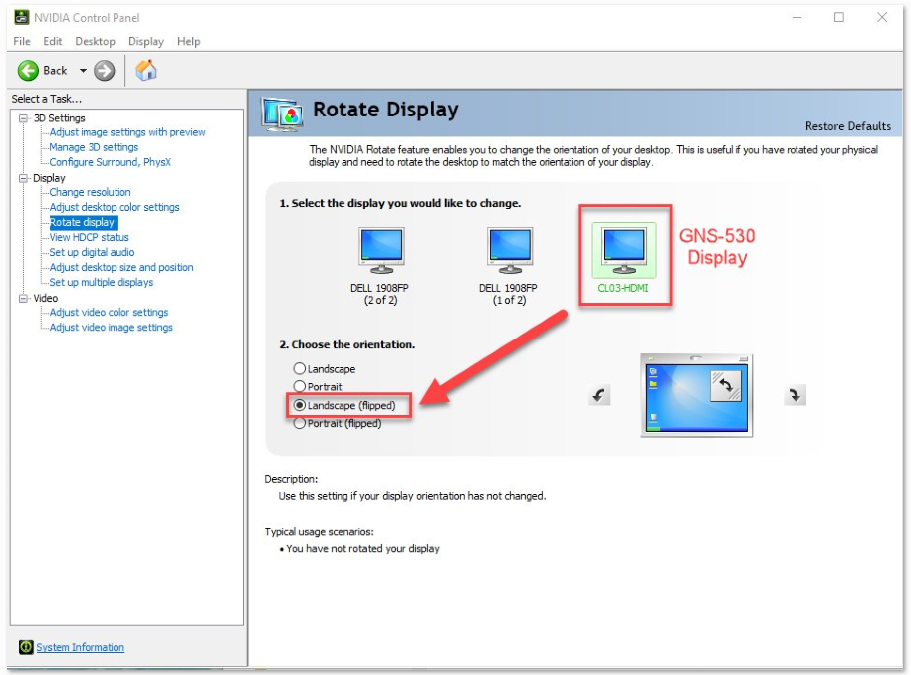Click the Restore Defaults link
Viewport: 911px width, 675px height.
pyautogui.click(x=847, y=126)
